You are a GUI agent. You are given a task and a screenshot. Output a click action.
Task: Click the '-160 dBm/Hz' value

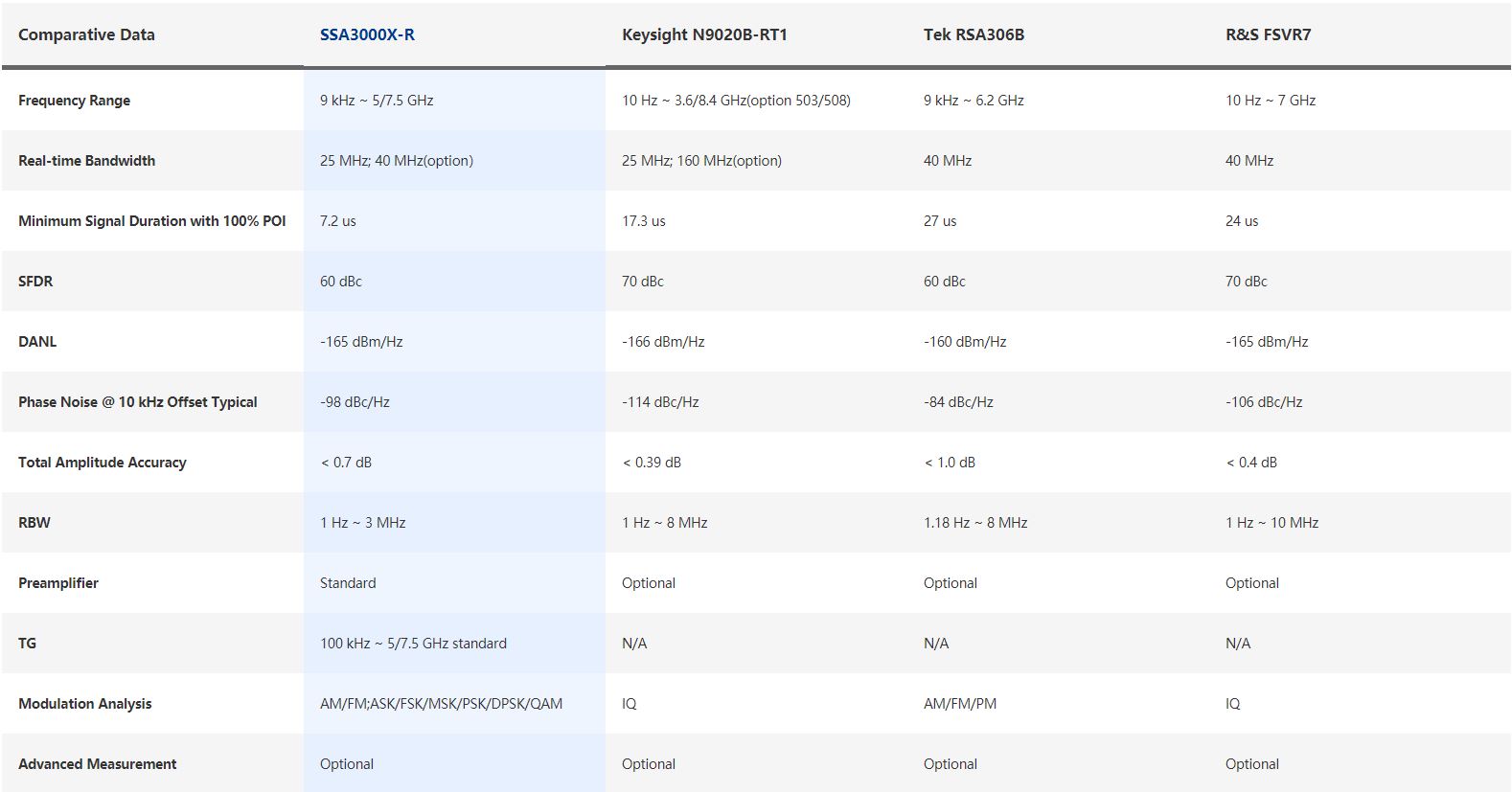pyautogui.click(x=965, y=342)
